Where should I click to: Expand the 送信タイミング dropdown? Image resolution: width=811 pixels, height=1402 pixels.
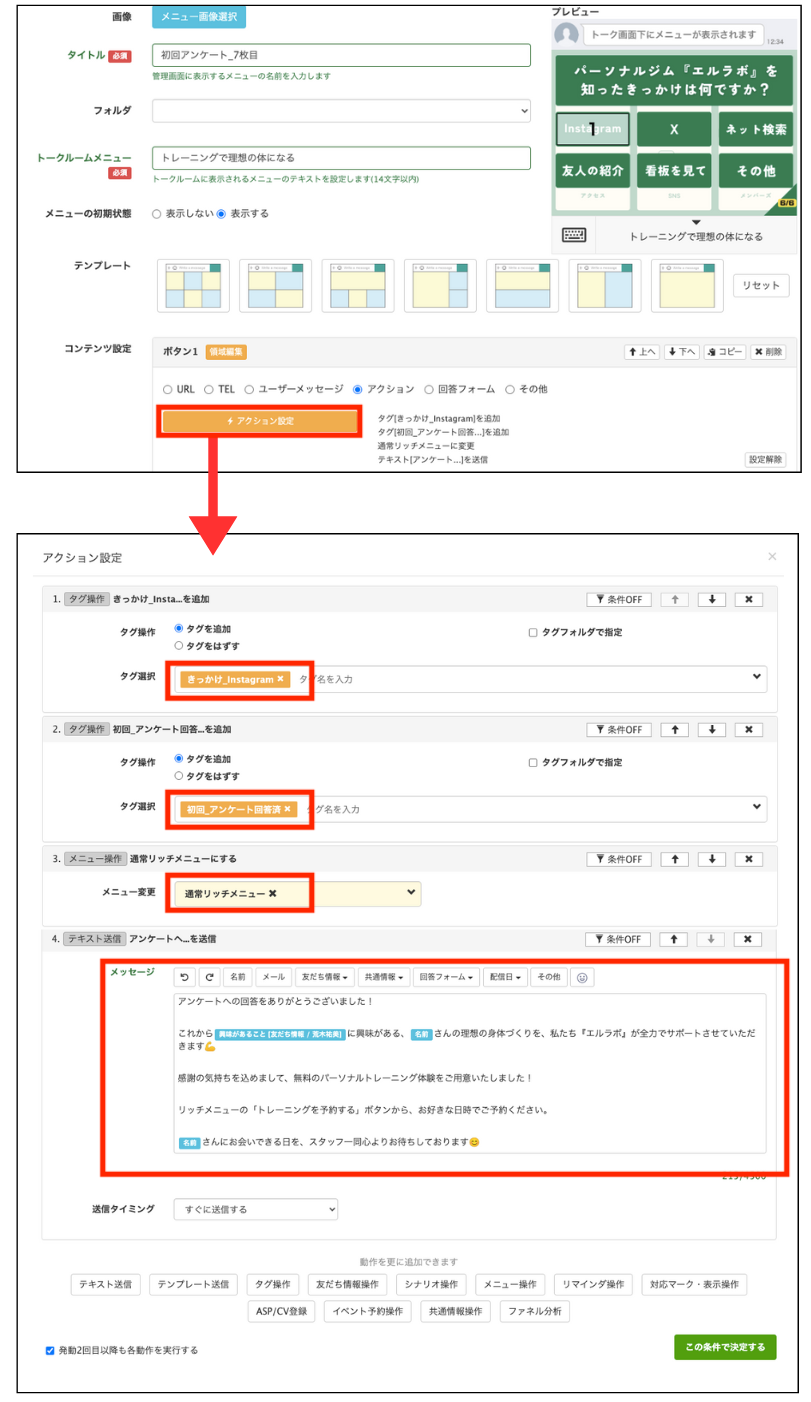[255, 1209]
